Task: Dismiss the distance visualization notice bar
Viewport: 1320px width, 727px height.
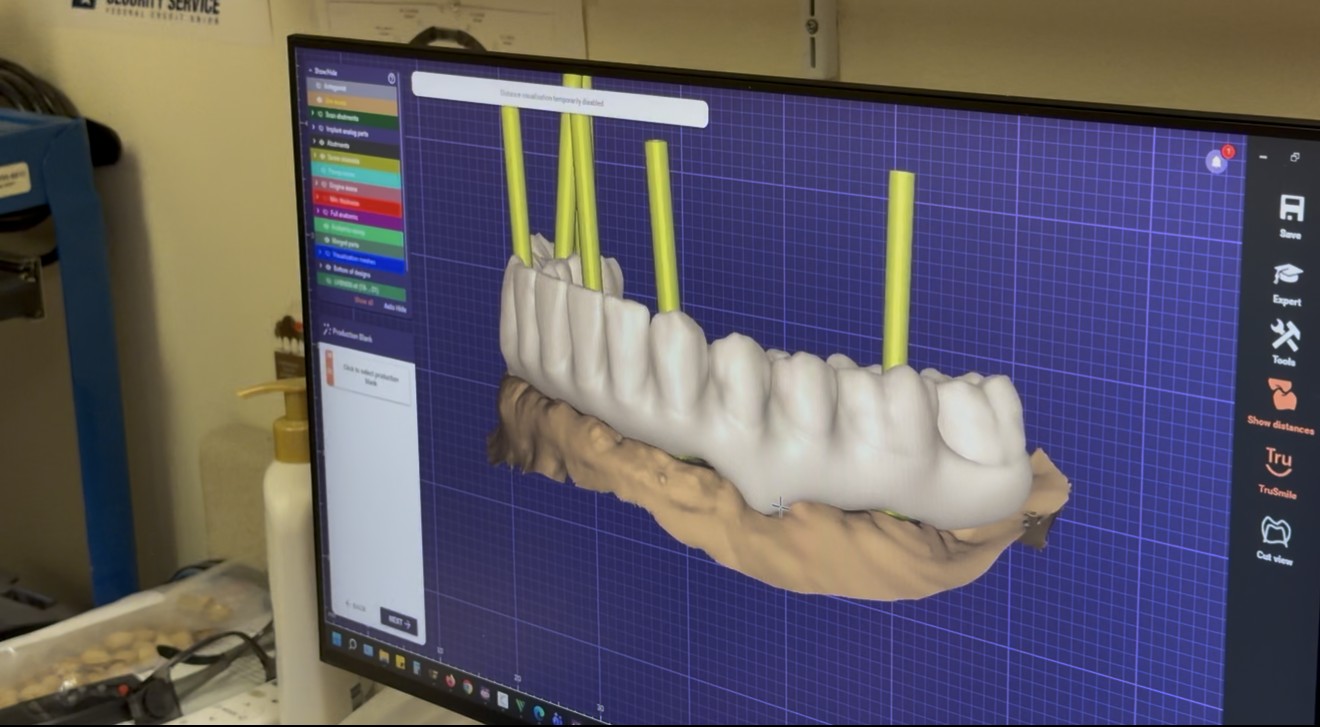Action: point(559,101)
